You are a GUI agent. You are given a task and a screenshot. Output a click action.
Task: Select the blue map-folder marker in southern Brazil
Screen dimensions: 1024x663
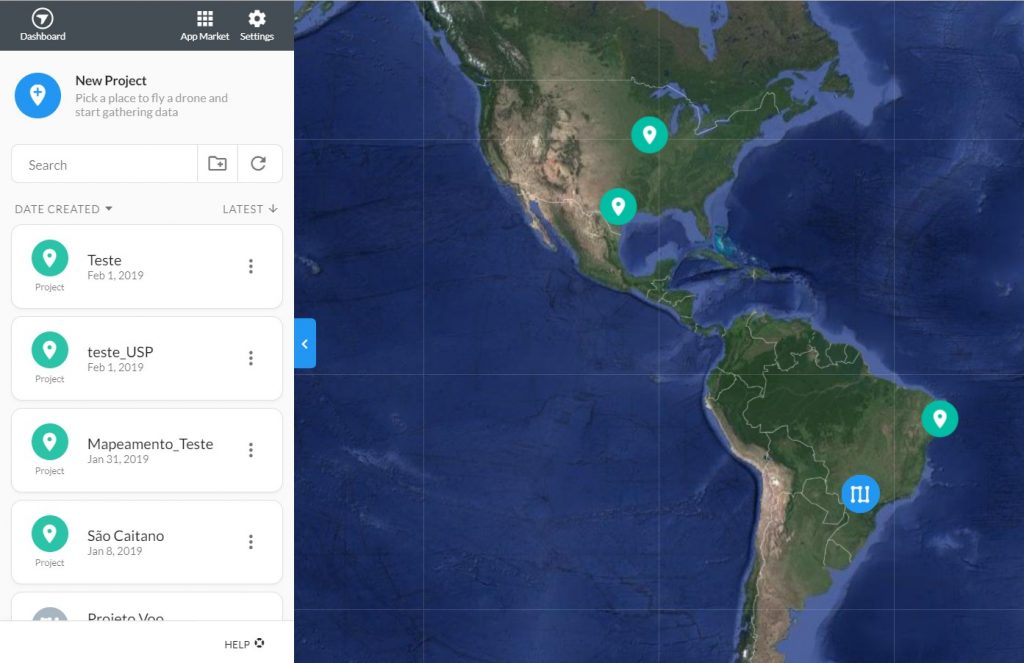point(860,494)
